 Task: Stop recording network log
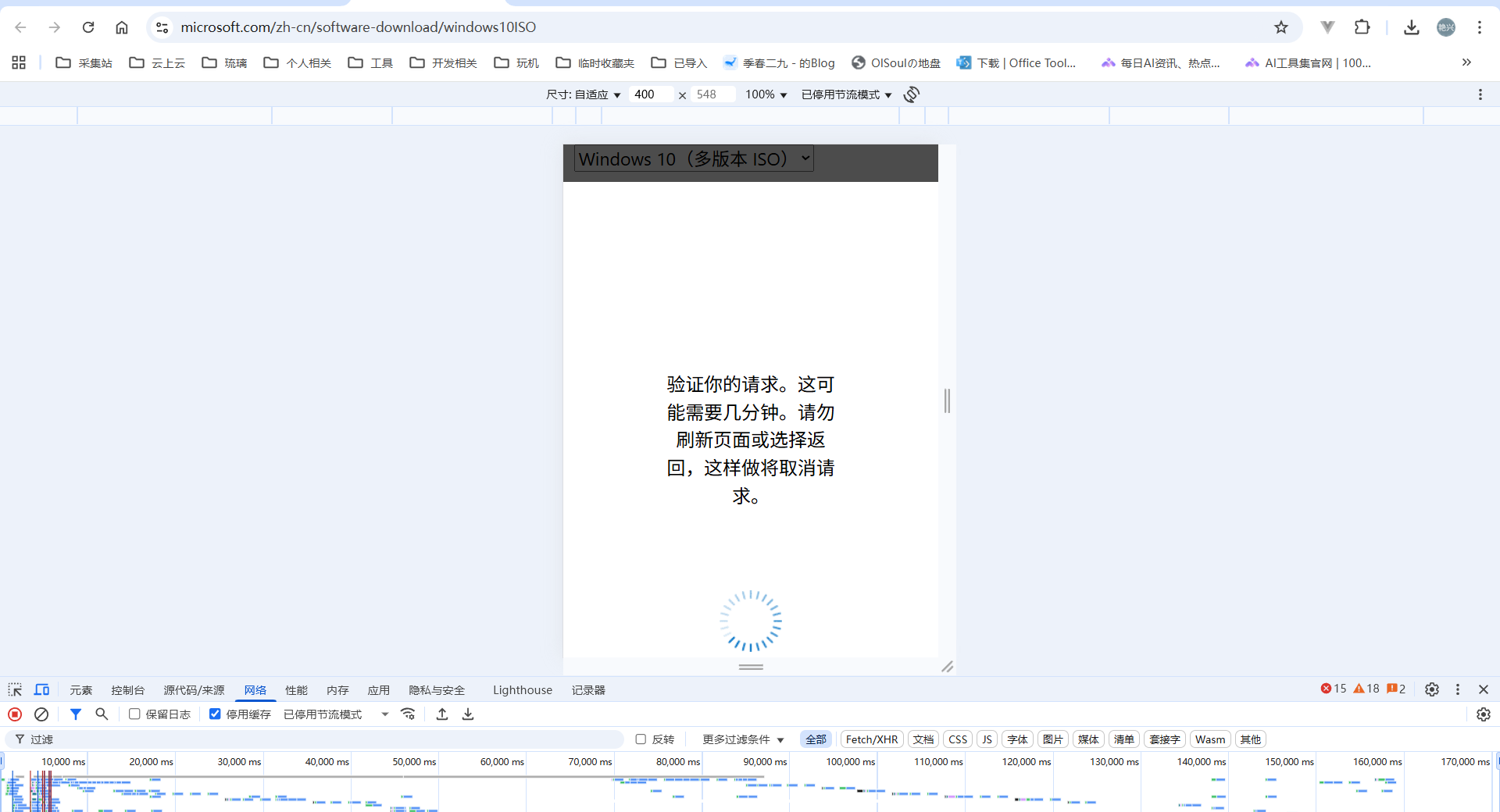(15, 714)
